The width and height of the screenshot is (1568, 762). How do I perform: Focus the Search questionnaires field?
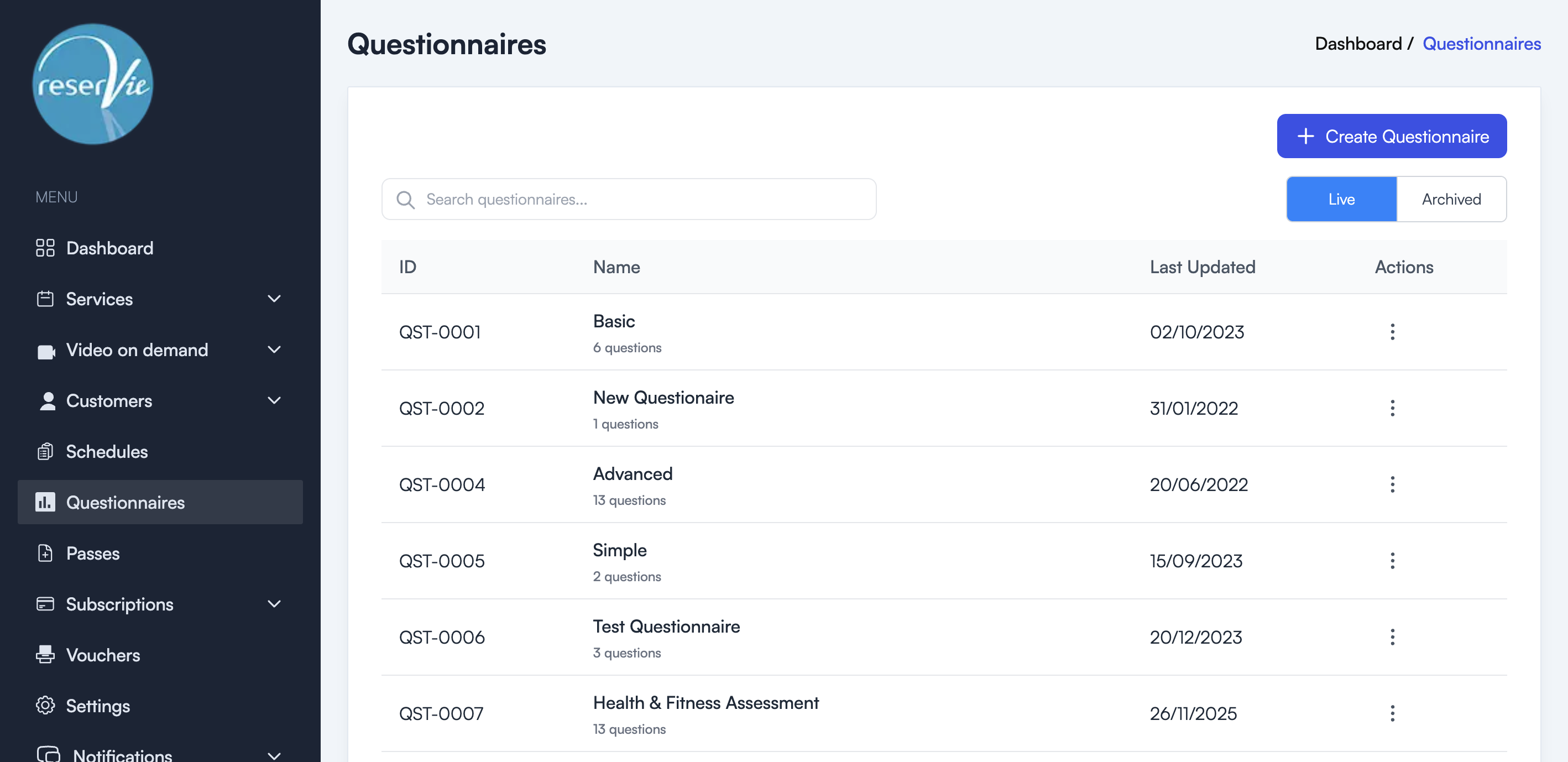pos(629,199)
